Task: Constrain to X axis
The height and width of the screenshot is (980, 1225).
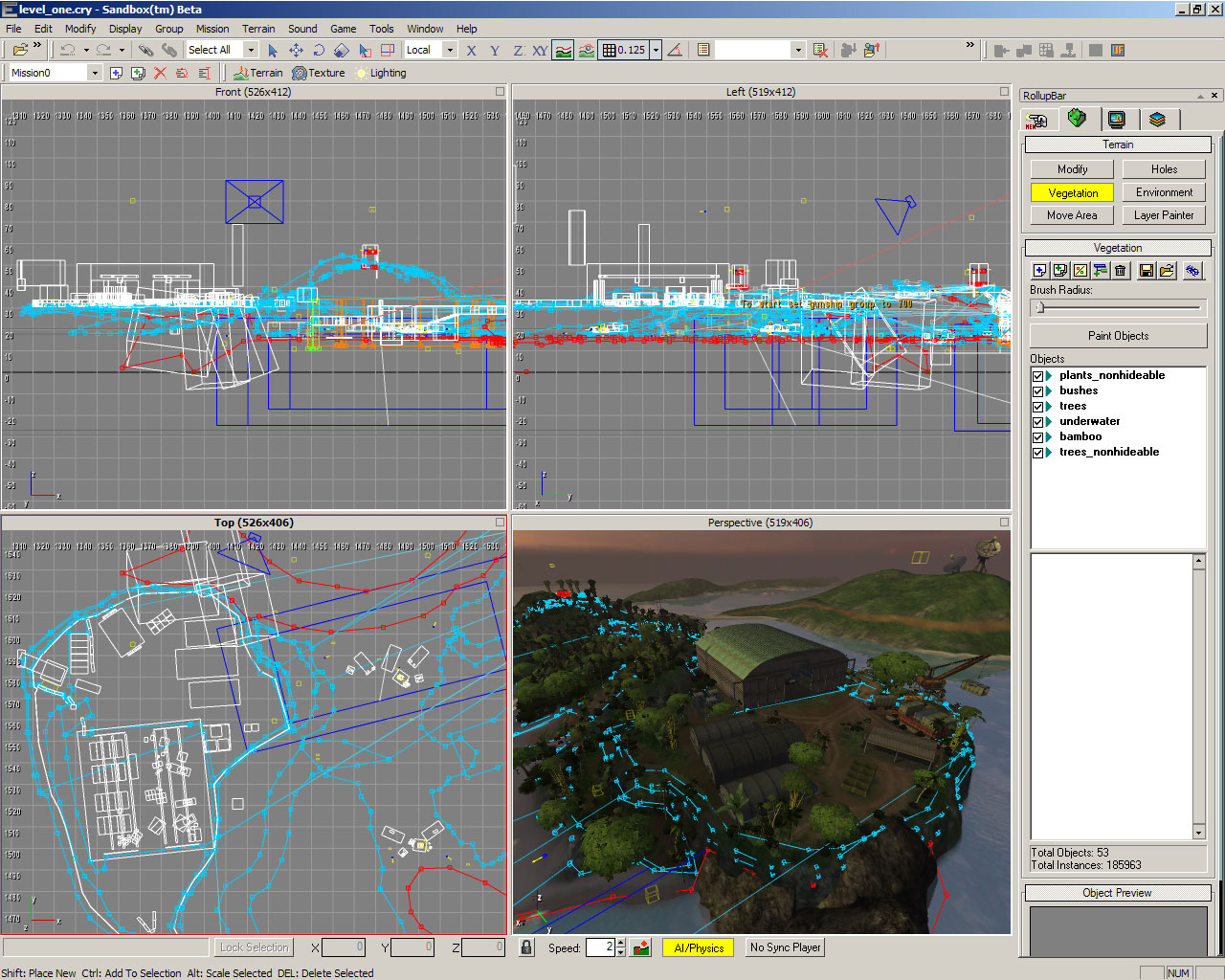Action: pyautogui.click(x=471, y=50)
